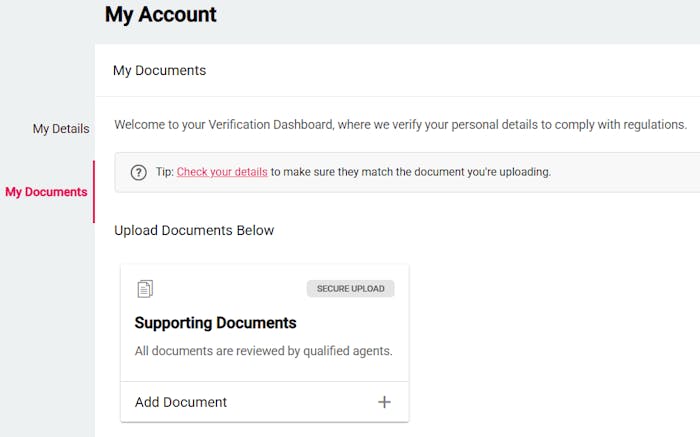Click the 'Tip:' label in the banner
The height and width of the screenshot is (437, 700).
(165, 172)
